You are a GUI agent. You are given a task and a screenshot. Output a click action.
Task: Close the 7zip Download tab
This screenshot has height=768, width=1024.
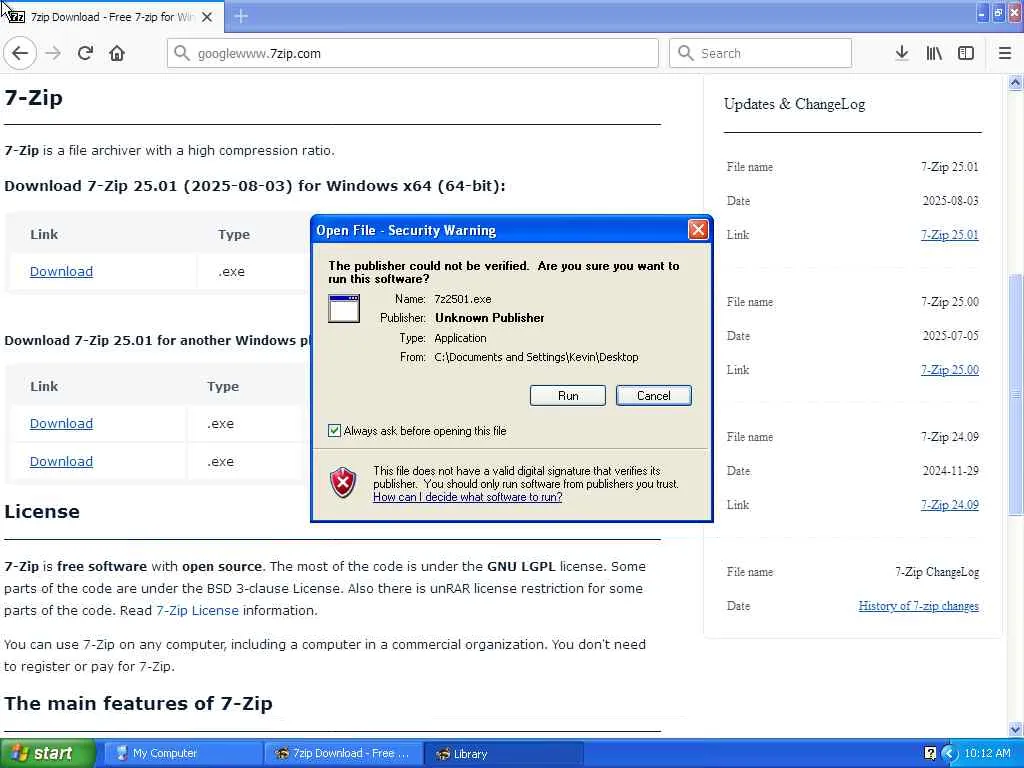(x=207, y=17)
